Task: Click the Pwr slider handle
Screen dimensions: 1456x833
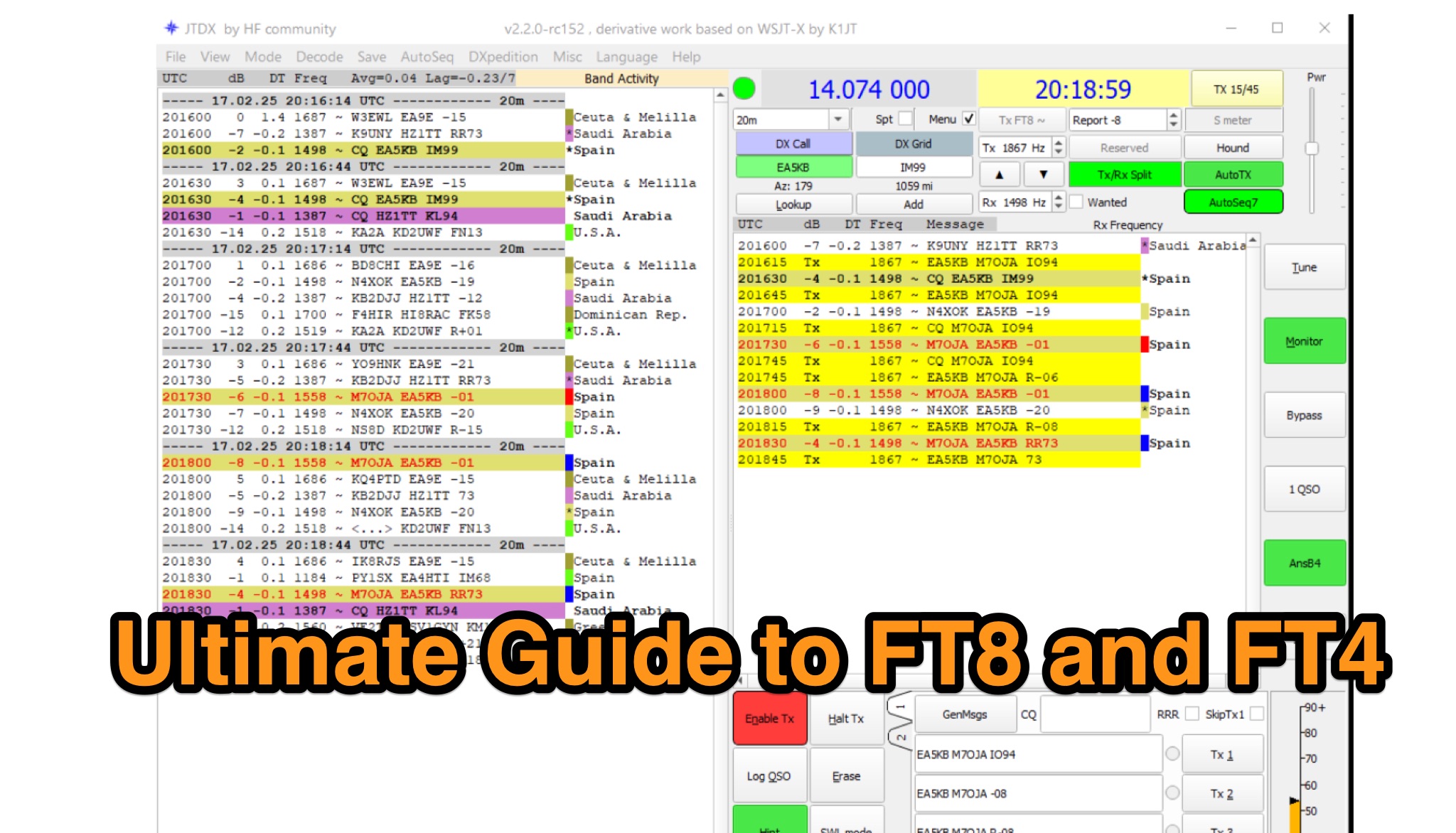Action: point(1312,148)
